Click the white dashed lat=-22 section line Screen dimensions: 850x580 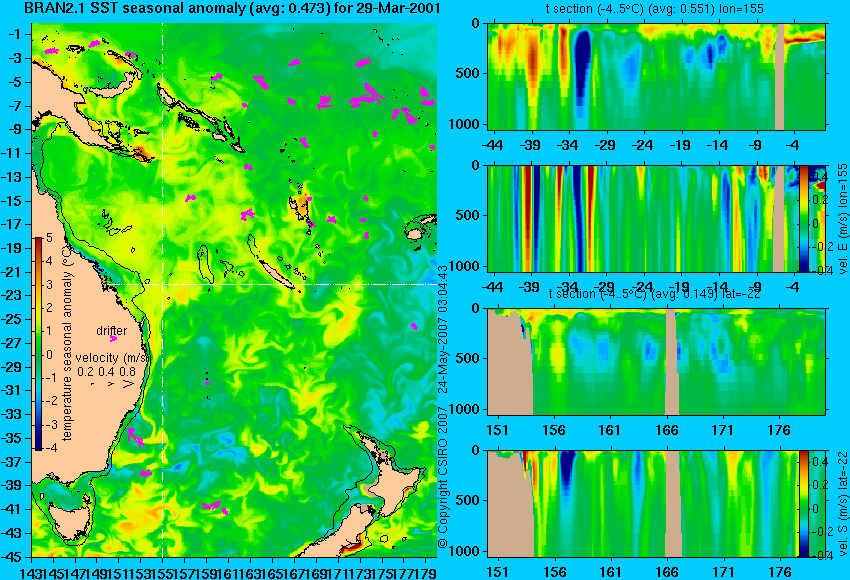point(271,284)
